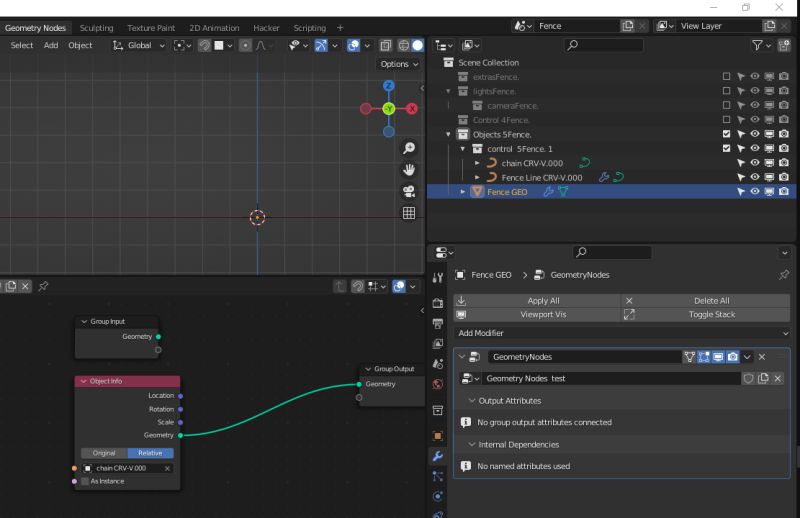Open the Particles properties tab
800x518 pixels.
(x=438, y=476)
